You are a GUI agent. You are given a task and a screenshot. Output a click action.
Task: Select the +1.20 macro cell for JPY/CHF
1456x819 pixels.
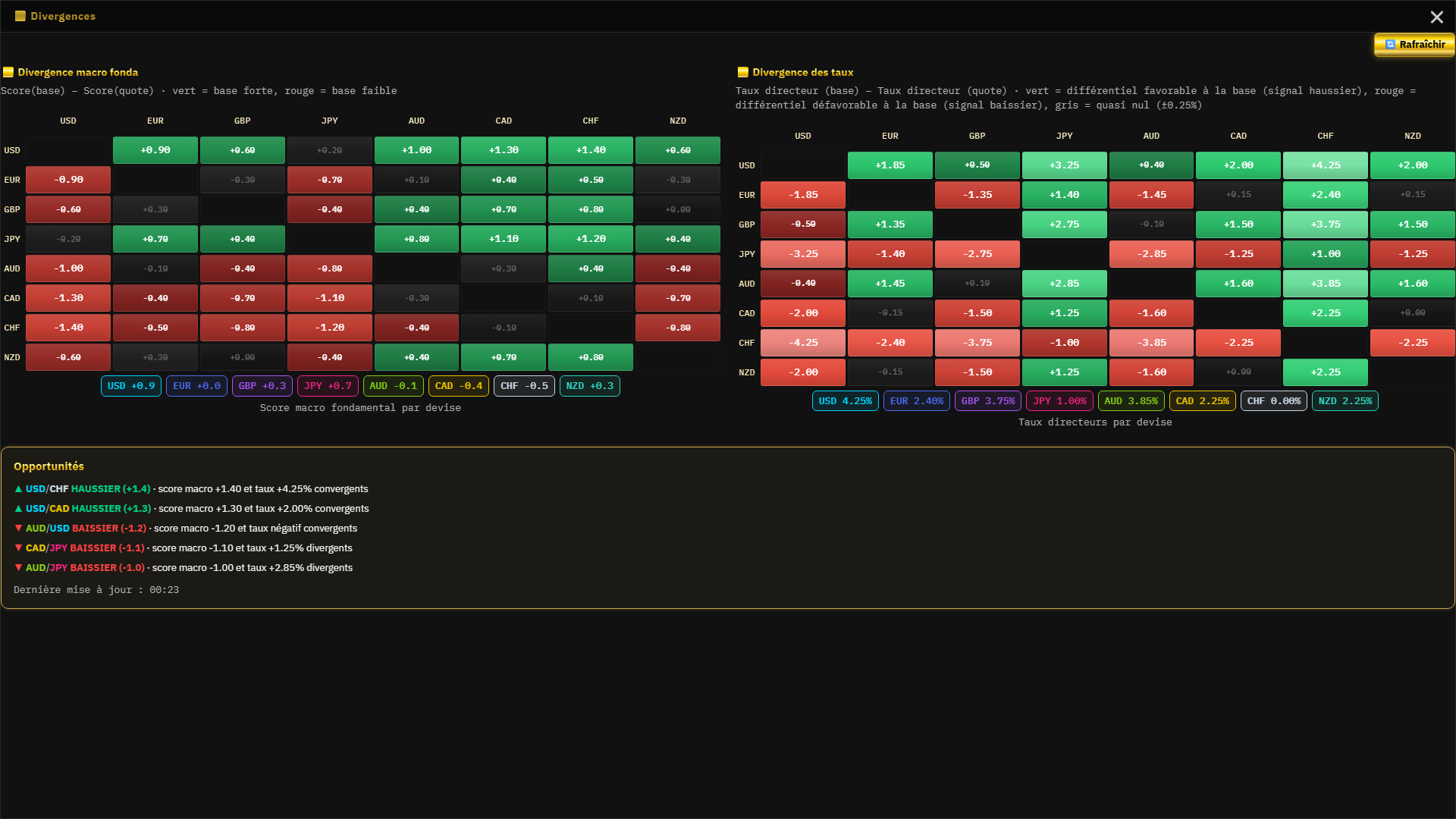click(x=591, y=239)
